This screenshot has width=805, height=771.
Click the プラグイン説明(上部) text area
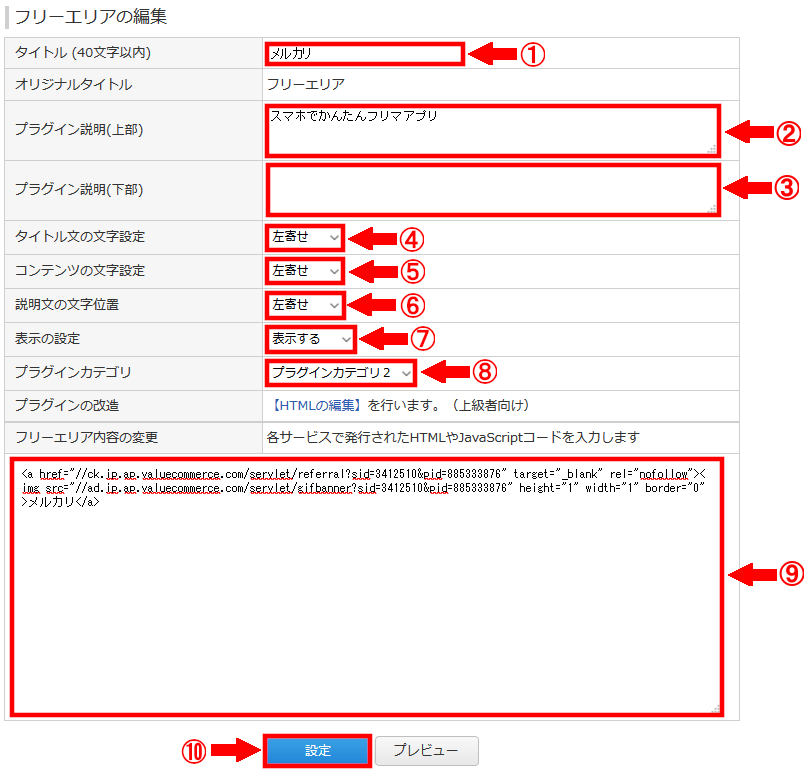[x=493, y=131]
